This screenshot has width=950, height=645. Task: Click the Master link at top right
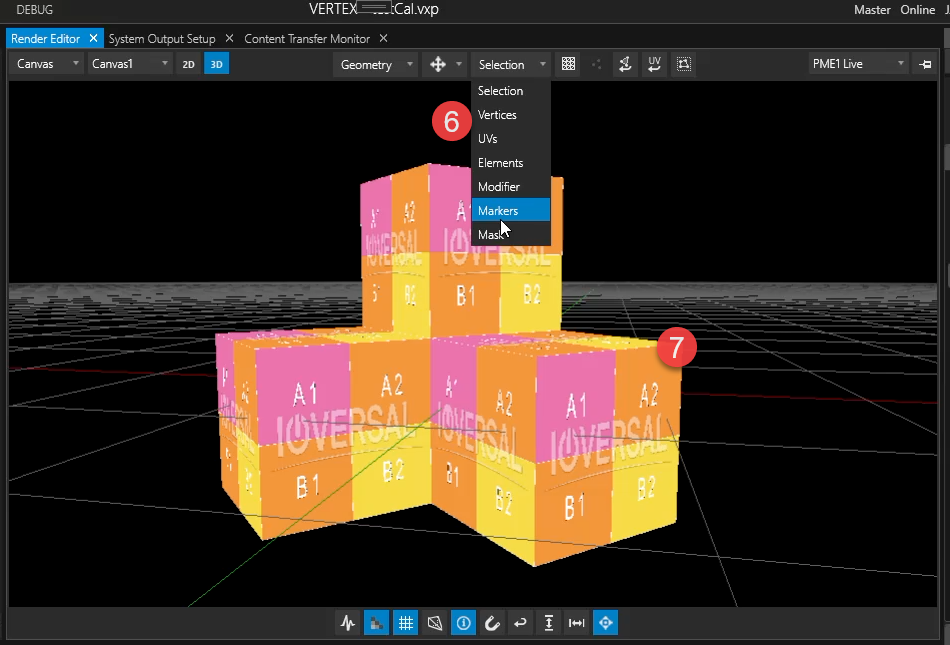(872, 9)
